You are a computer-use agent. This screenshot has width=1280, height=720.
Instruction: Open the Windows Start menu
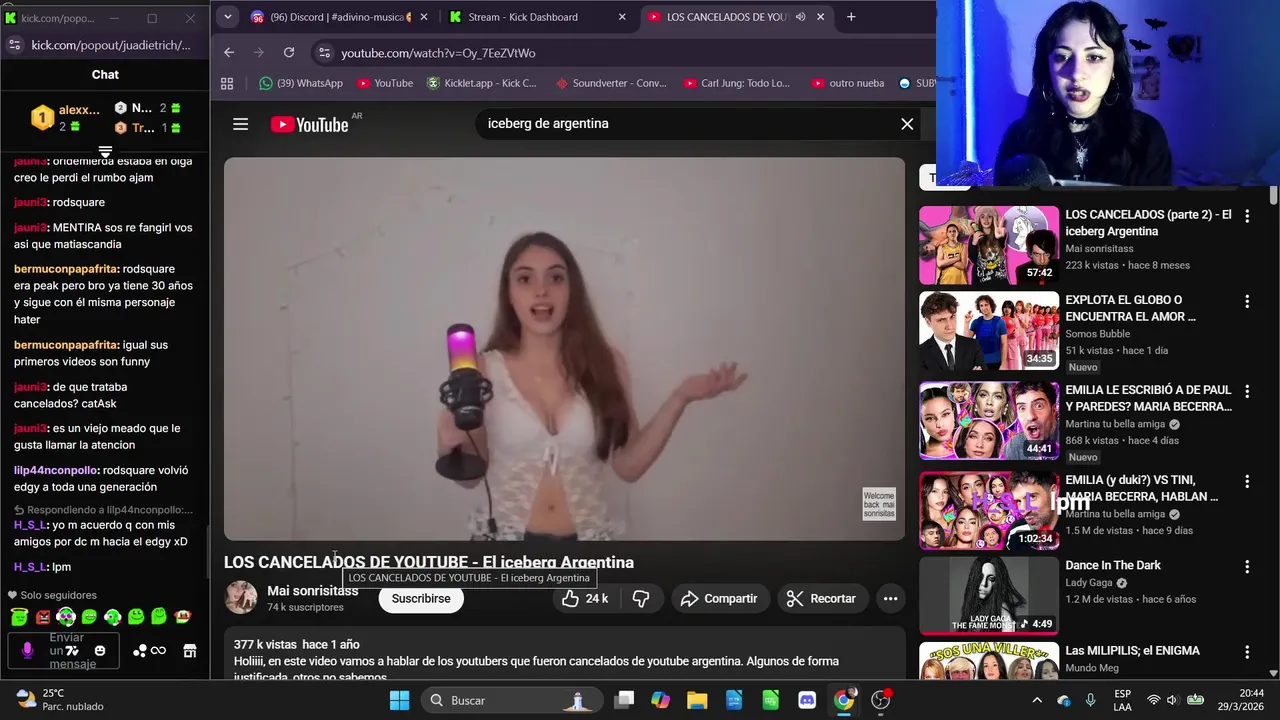399,700
